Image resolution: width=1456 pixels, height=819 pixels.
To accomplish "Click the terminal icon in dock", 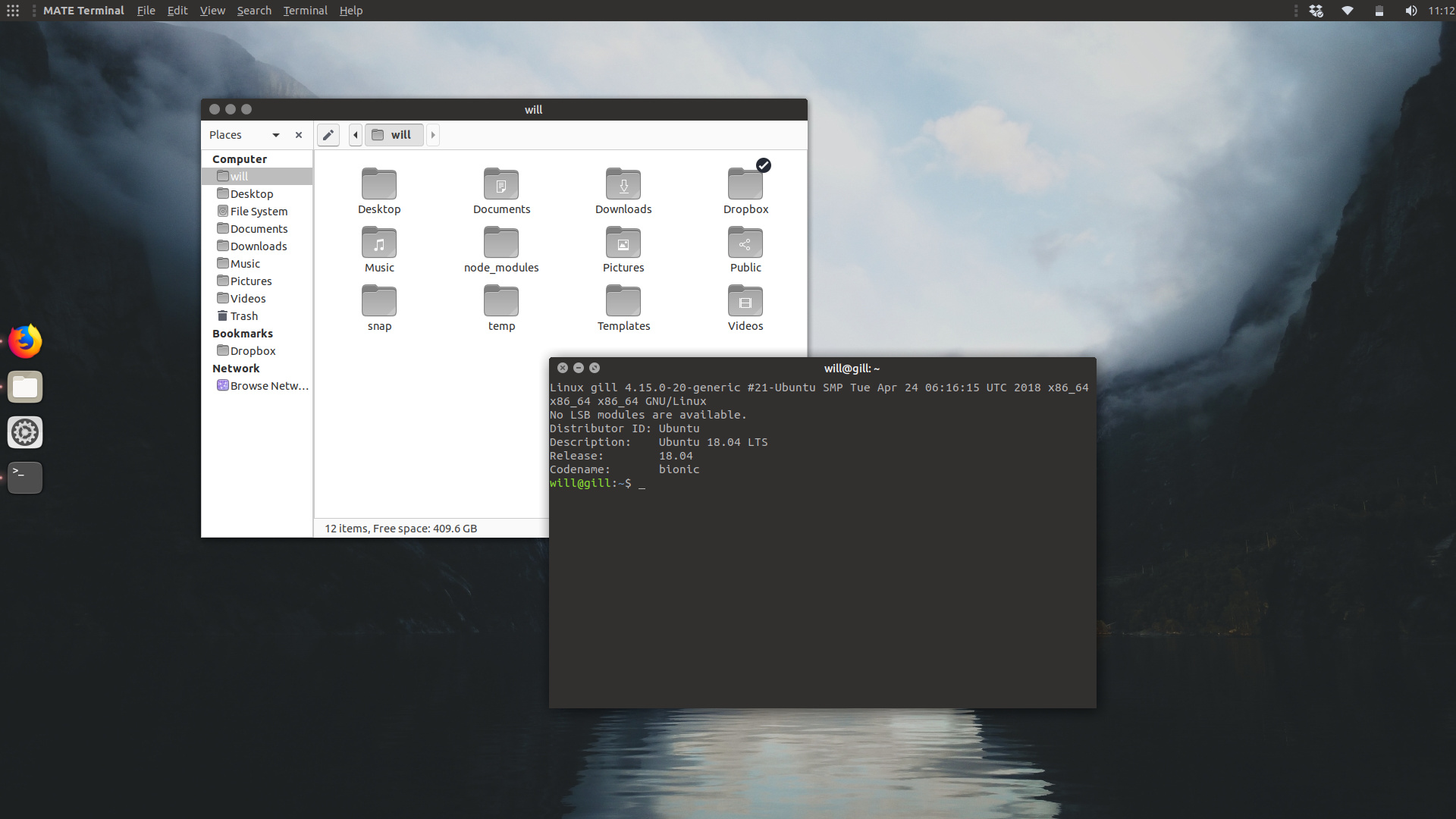I will click(25, 478).
